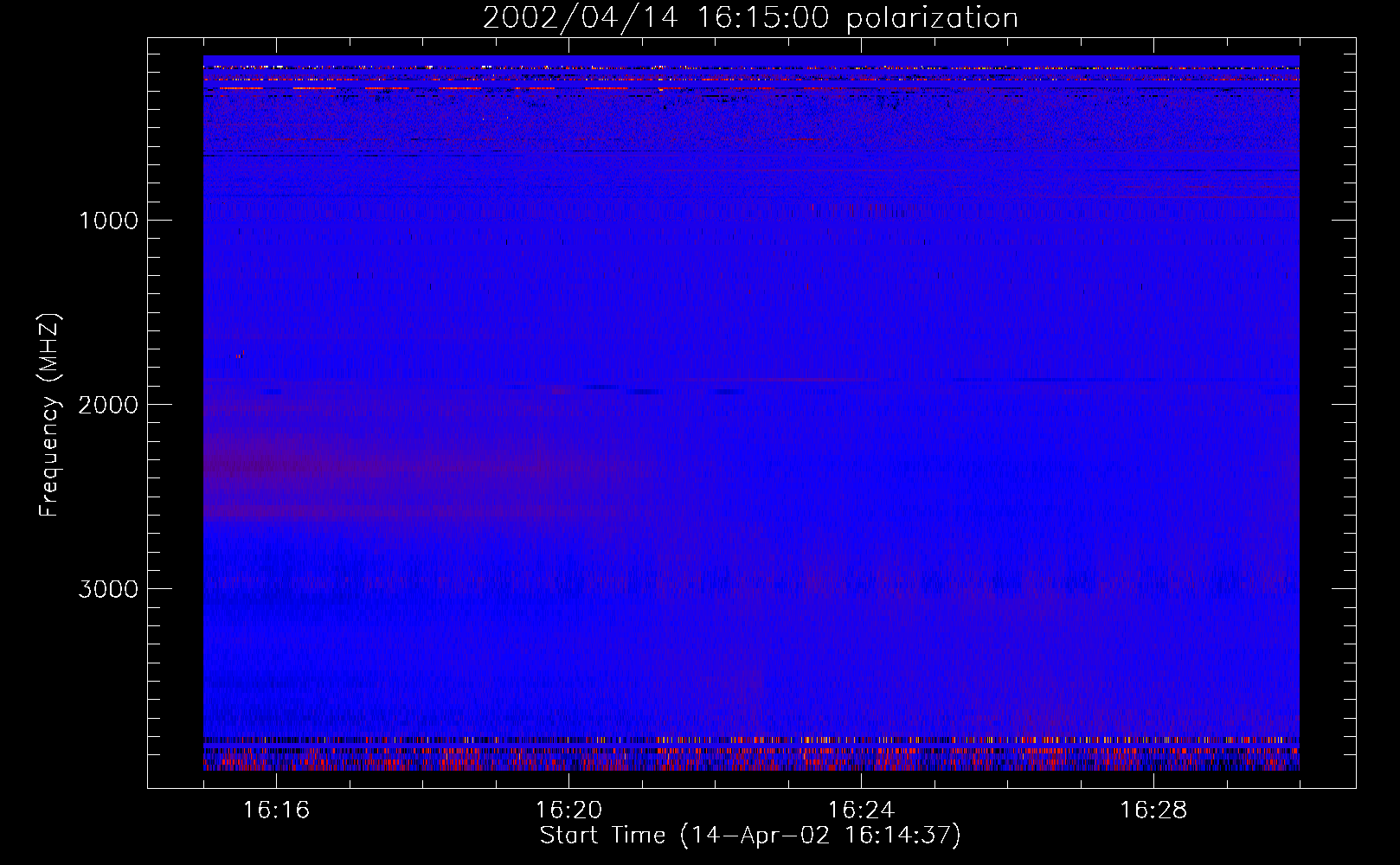1400x865 pixels.
Task: Click the 16:16 time axis label
Action: click(276, 810)
